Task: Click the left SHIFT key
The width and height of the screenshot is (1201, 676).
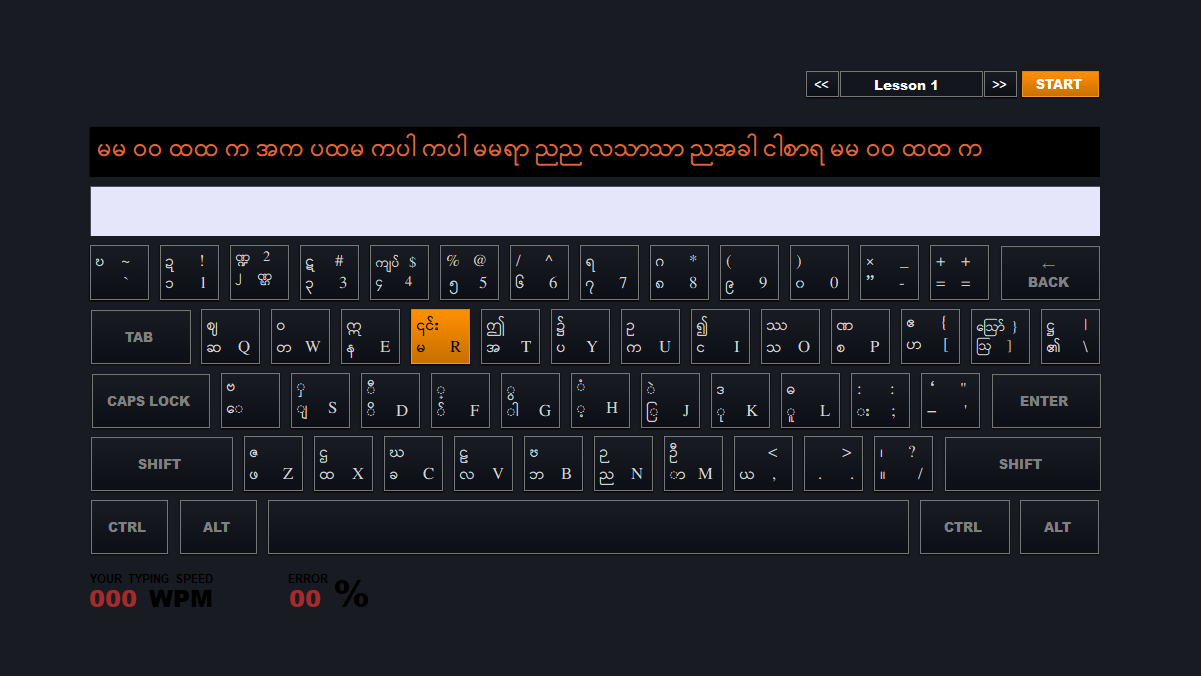Action: (x=161, y=464)
